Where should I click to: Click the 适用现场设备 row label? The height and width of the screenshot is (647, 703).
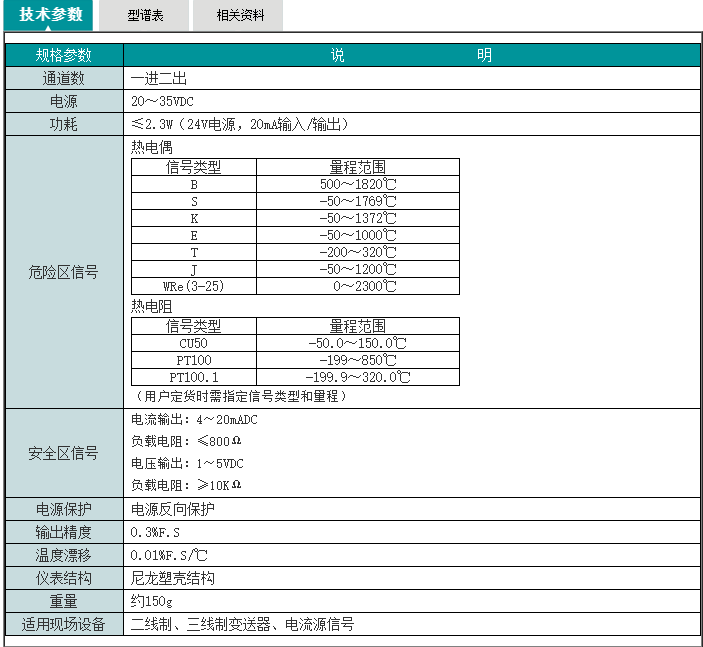tap(64, 624)
